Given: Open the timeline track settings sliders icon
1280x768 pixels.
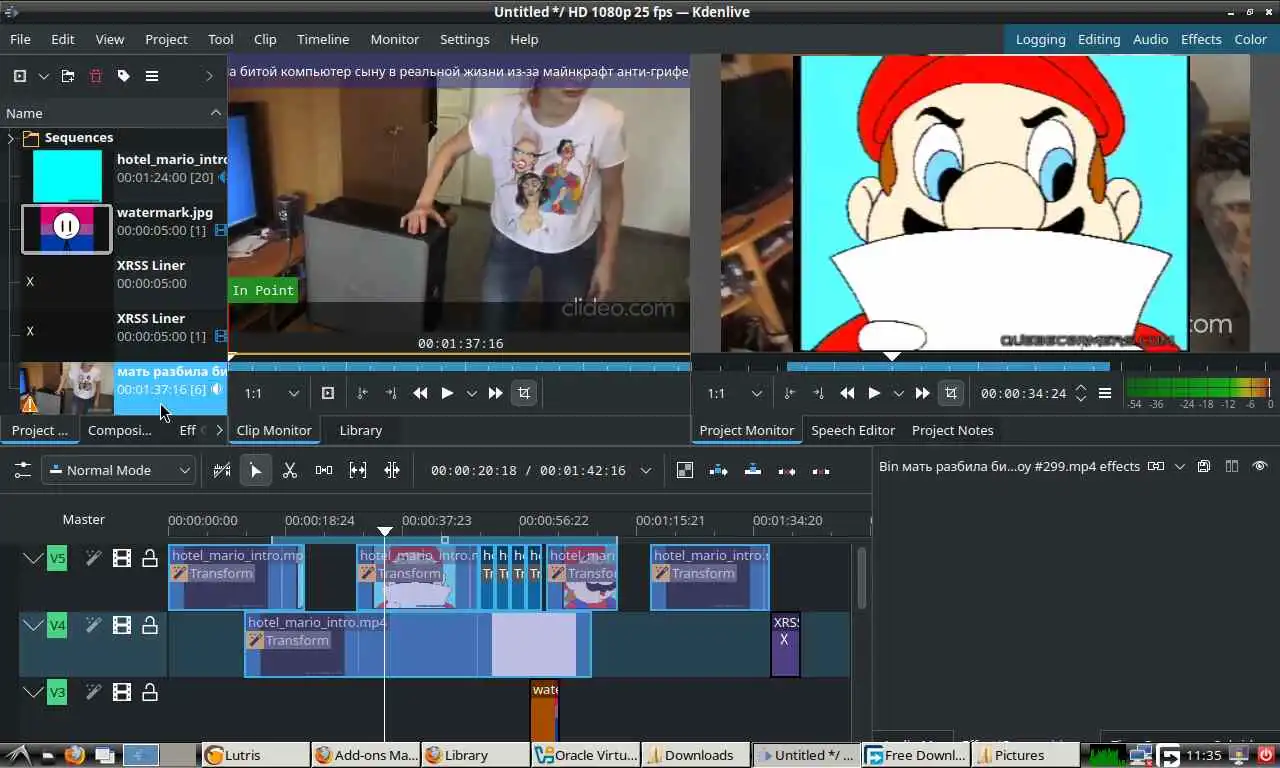Looking at the screenshot, I should (x=22, y=470).
